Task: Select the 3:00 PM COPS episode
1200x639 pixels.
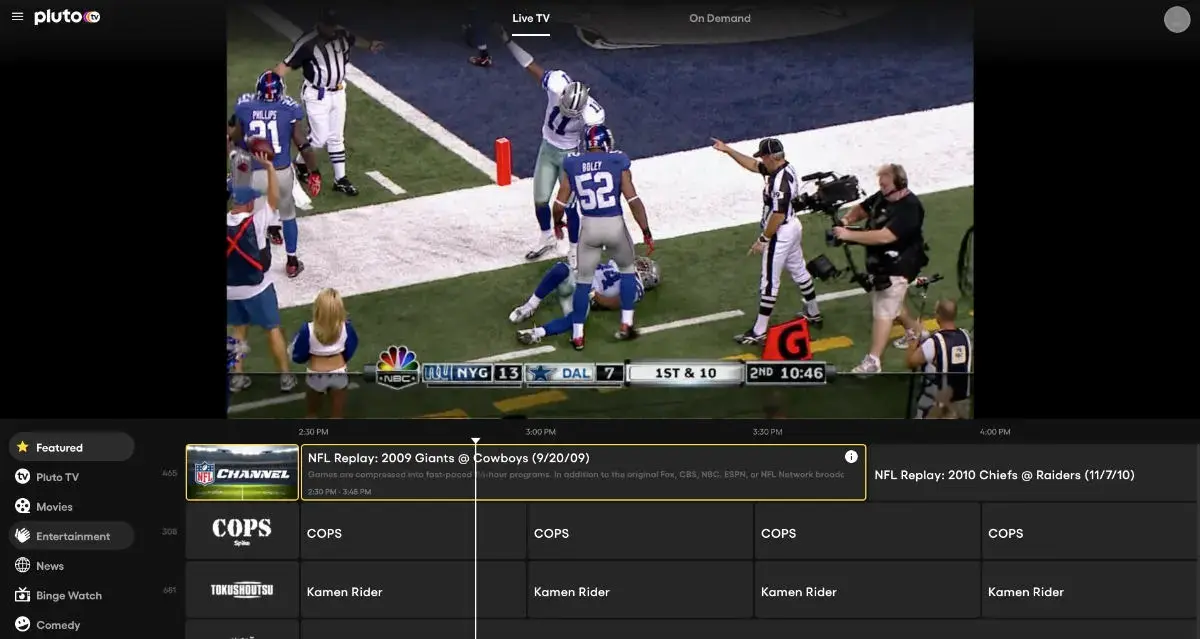Action: click(x=639, y=533)
